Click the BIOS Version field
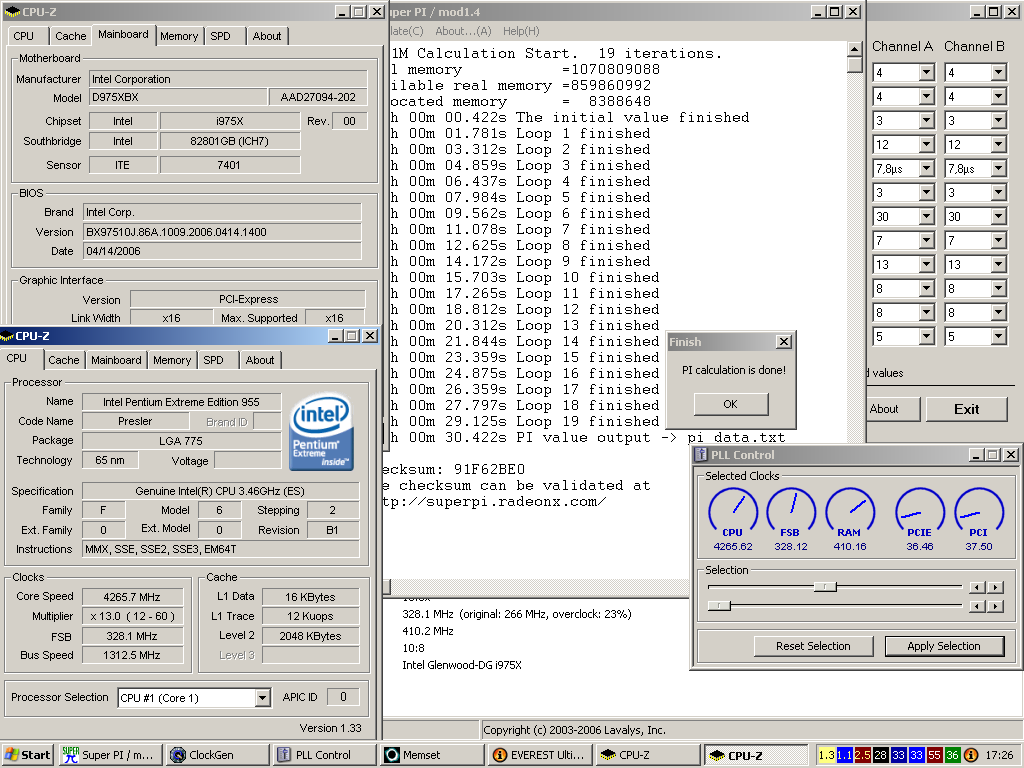The image size is (1024, 768). tap(222, 232)
